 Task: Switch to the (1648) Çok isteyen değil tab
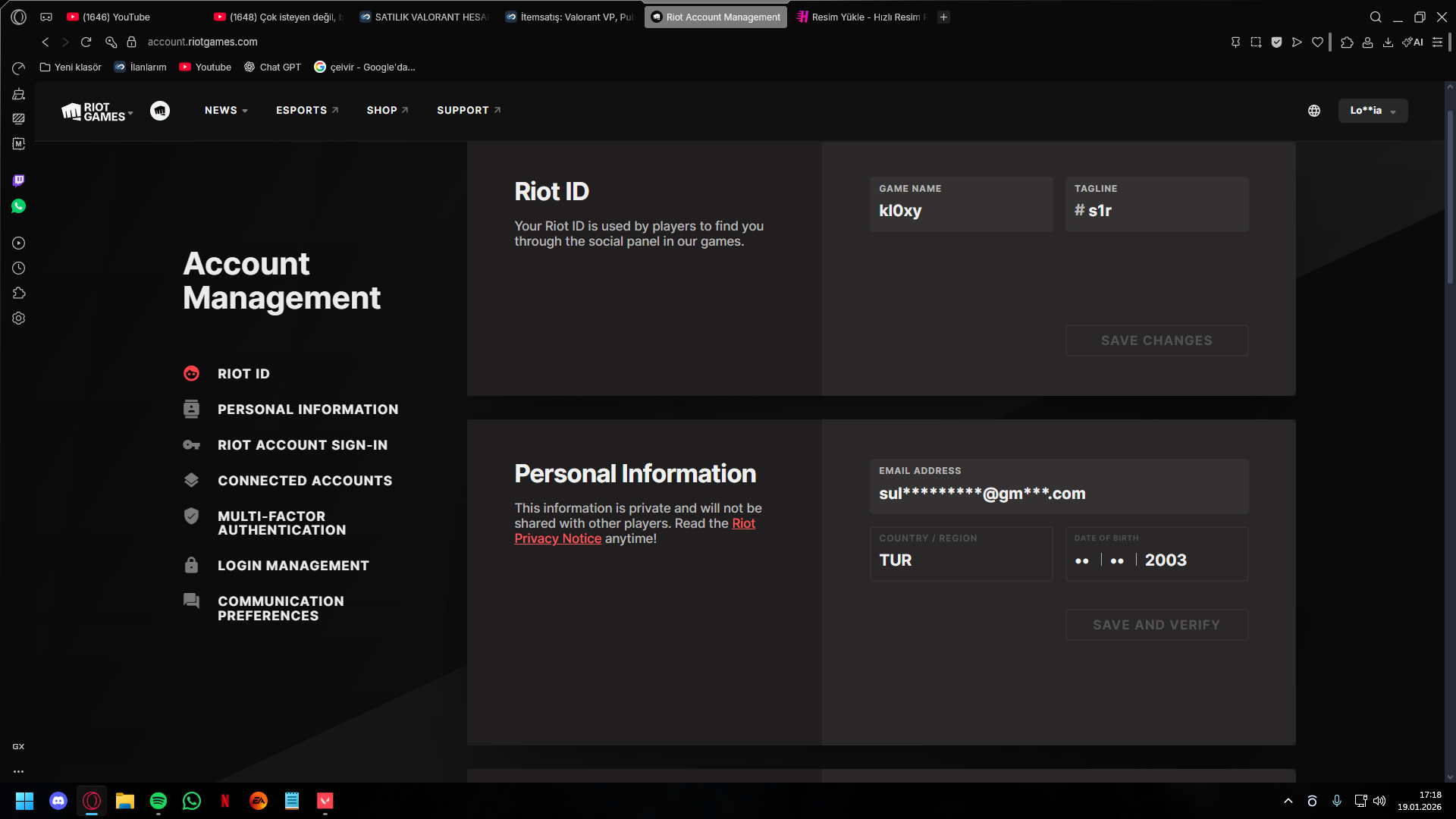[x=278, y=17]
